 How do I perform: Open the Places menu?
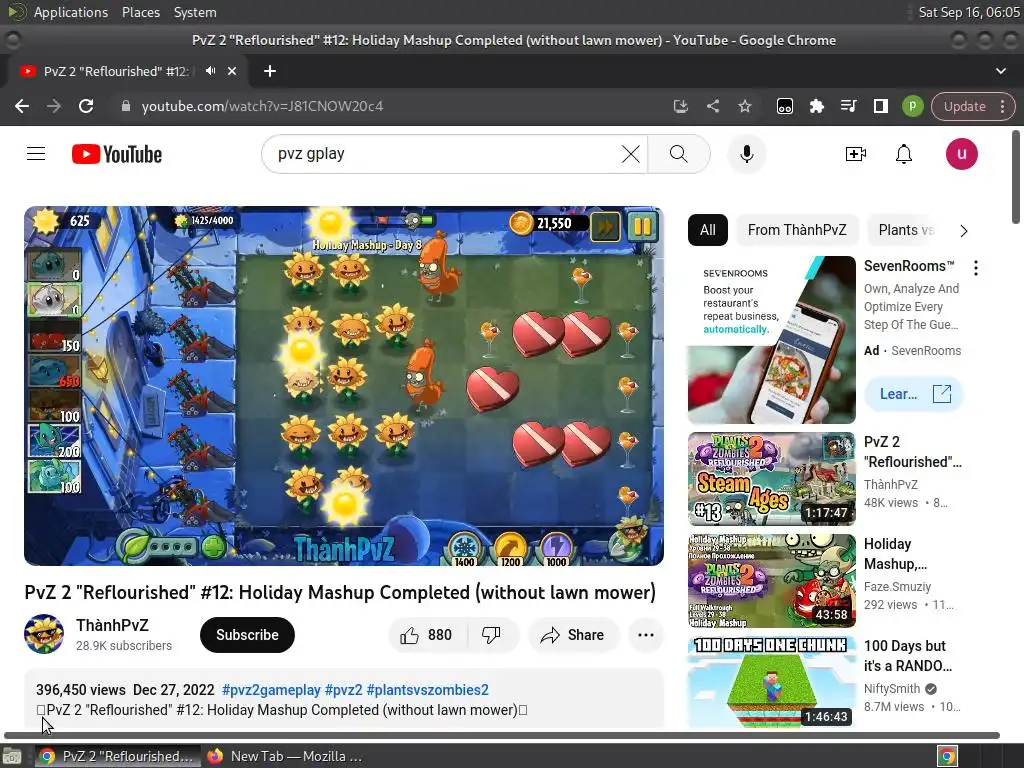click(141, 12)
